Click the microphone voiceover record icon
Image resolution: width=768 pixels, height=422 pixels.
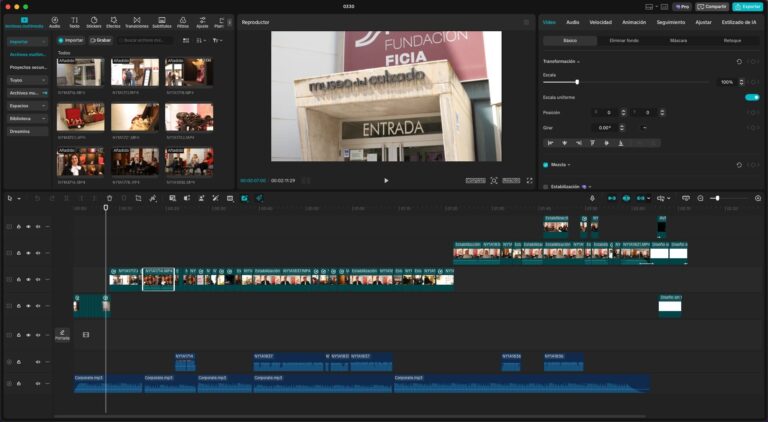click(592, 198)
